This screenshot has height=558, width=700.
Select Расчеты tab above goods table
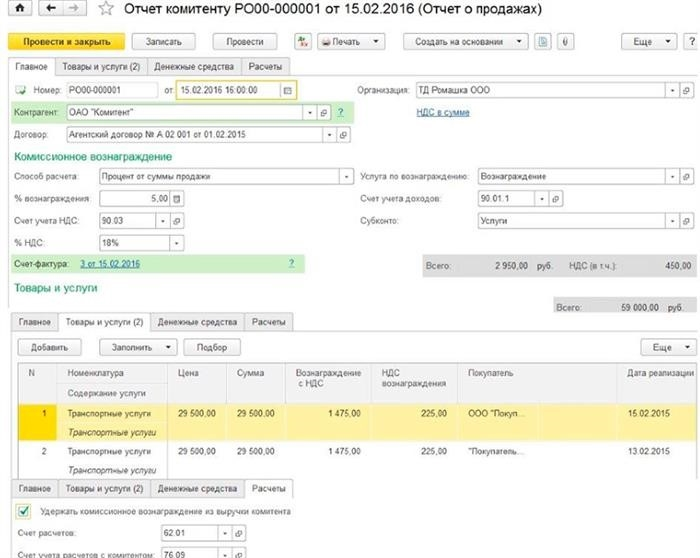point(268,322)
